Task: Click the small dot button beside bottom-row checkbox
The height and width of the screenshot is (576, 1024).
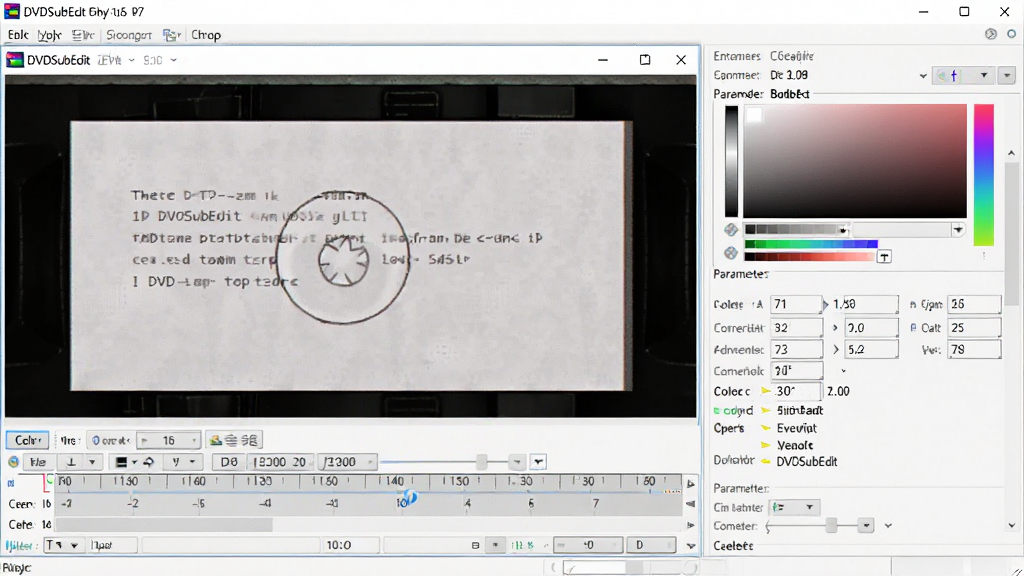Action: pyautogui.click(x=496, y=545)
